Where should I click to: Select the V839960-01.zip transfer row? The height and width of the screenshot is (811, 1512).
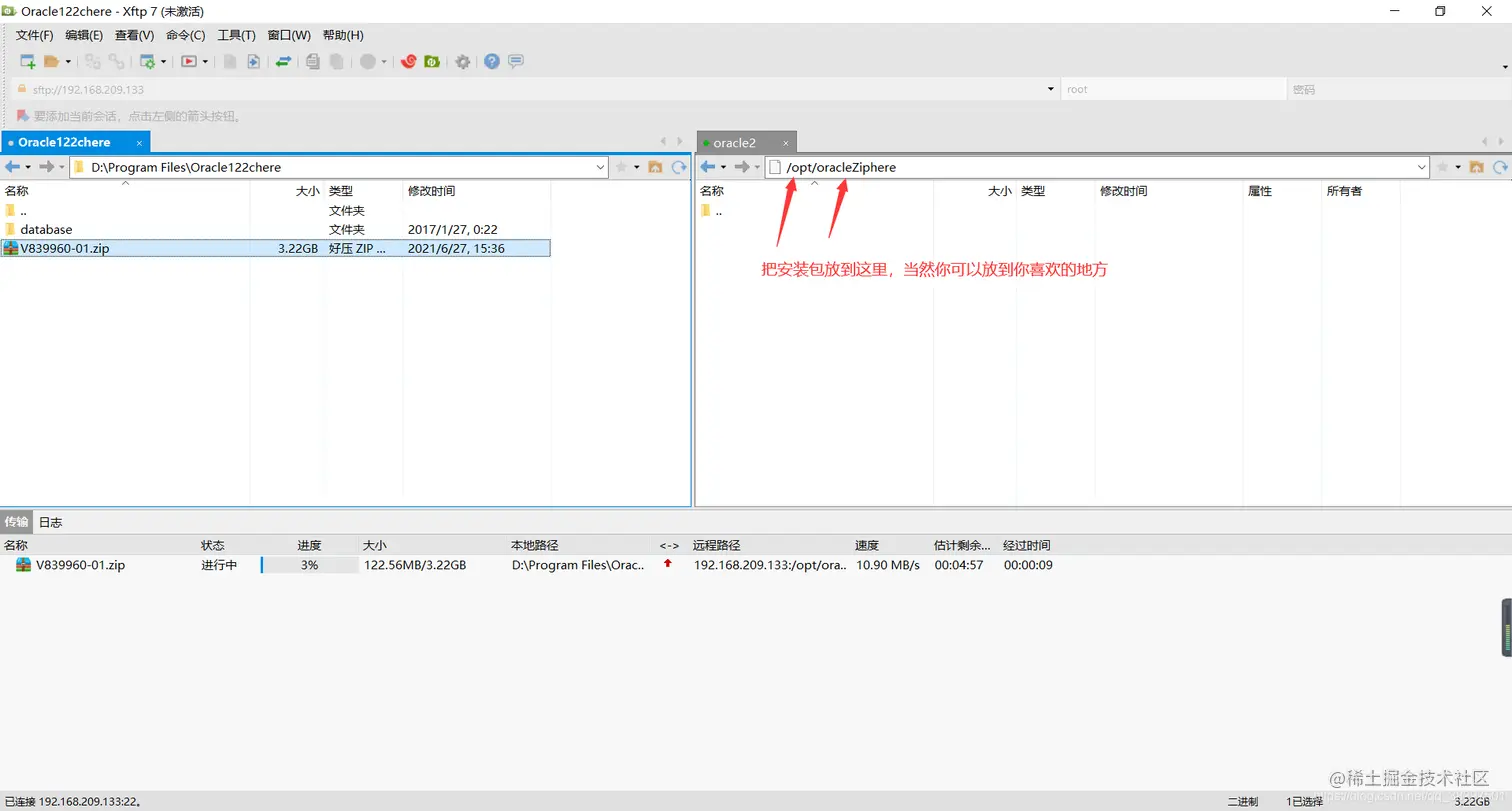[530, 565]
